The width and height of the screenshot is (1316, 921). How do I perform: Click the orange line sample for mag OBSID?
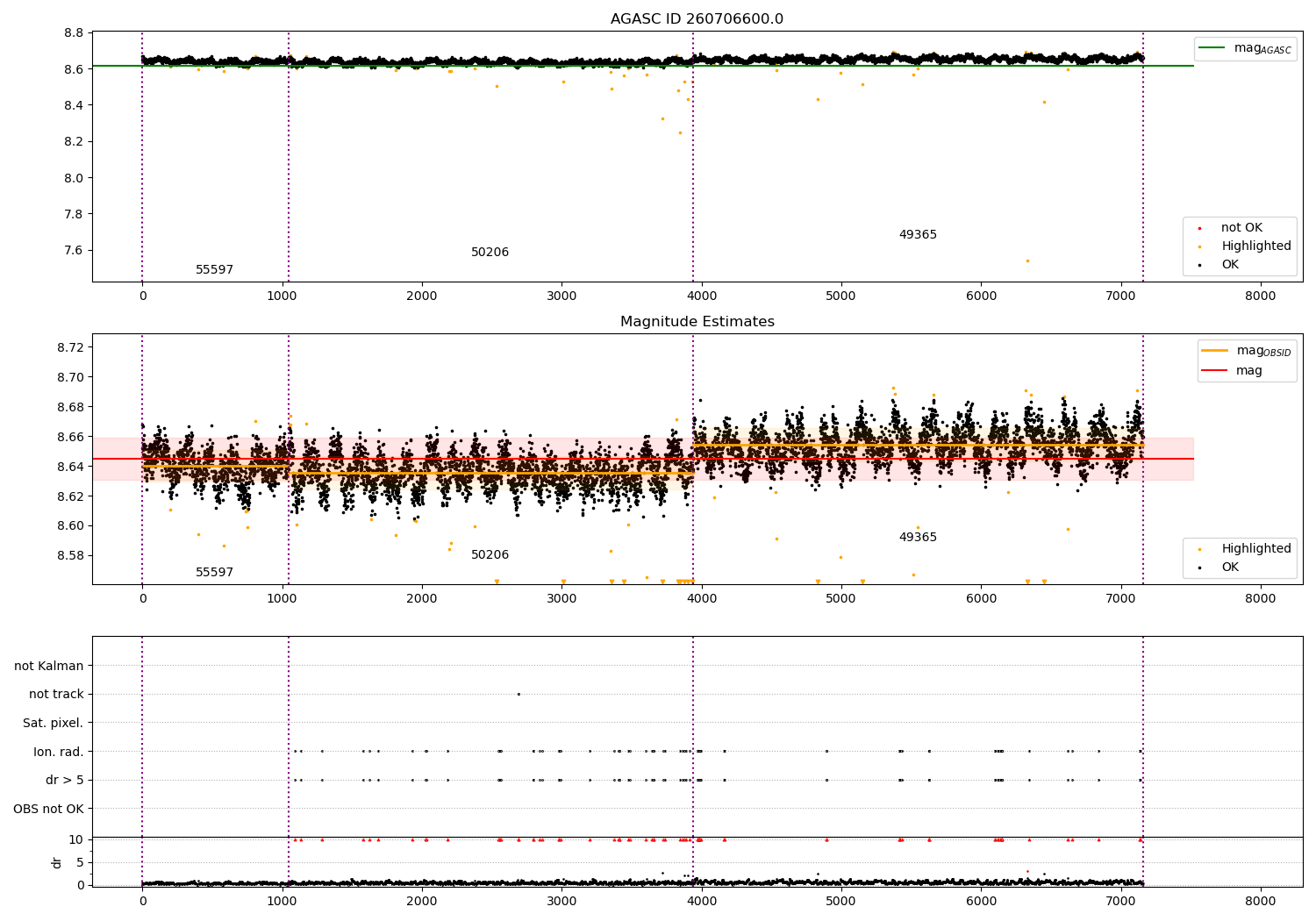pos(1214,351)
